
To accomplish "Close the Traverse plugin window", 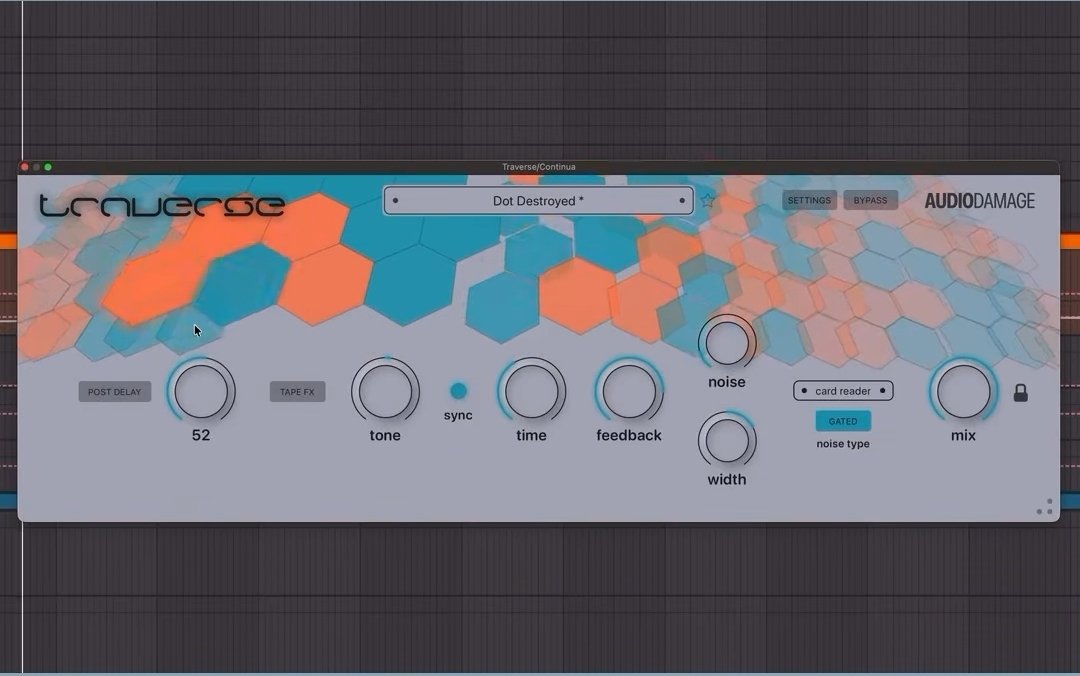I will pyautogui.click(x=25, y=167).
